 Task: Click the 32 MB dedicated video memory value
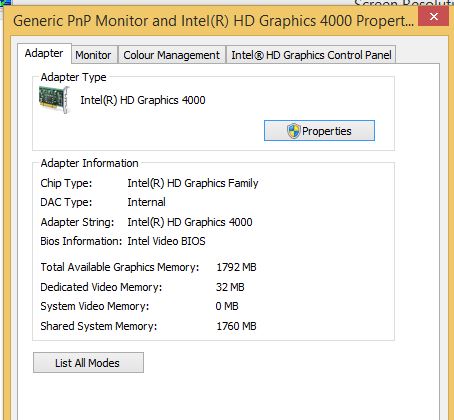pos(230,287)
